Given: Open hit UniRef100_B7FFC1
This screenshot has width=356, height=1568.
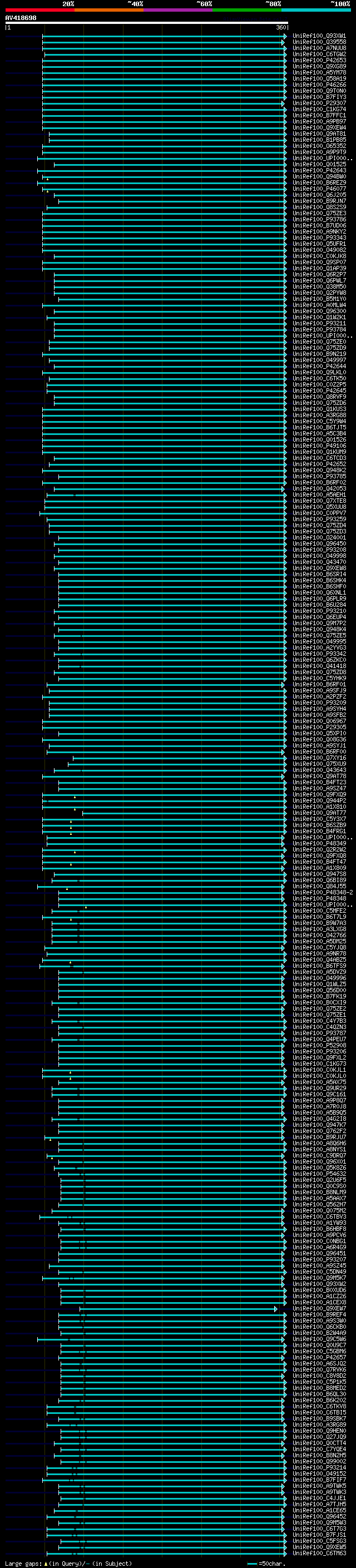Looking at the screenshot, I should click(x=319, y=116).
